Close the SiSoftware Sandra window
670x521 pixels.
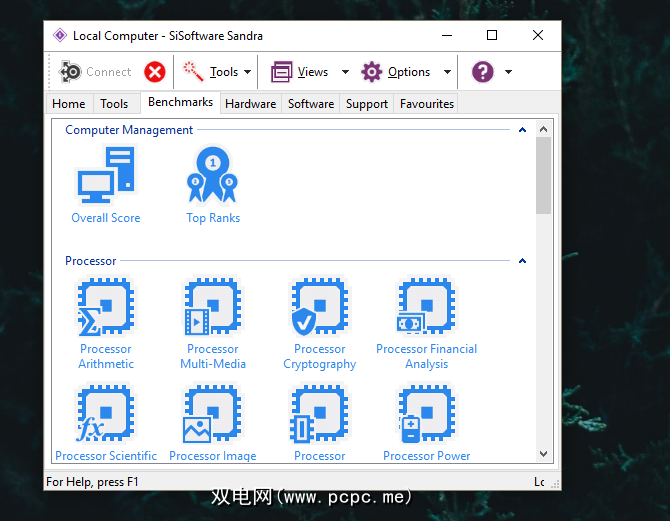click(x=538, y=35)
